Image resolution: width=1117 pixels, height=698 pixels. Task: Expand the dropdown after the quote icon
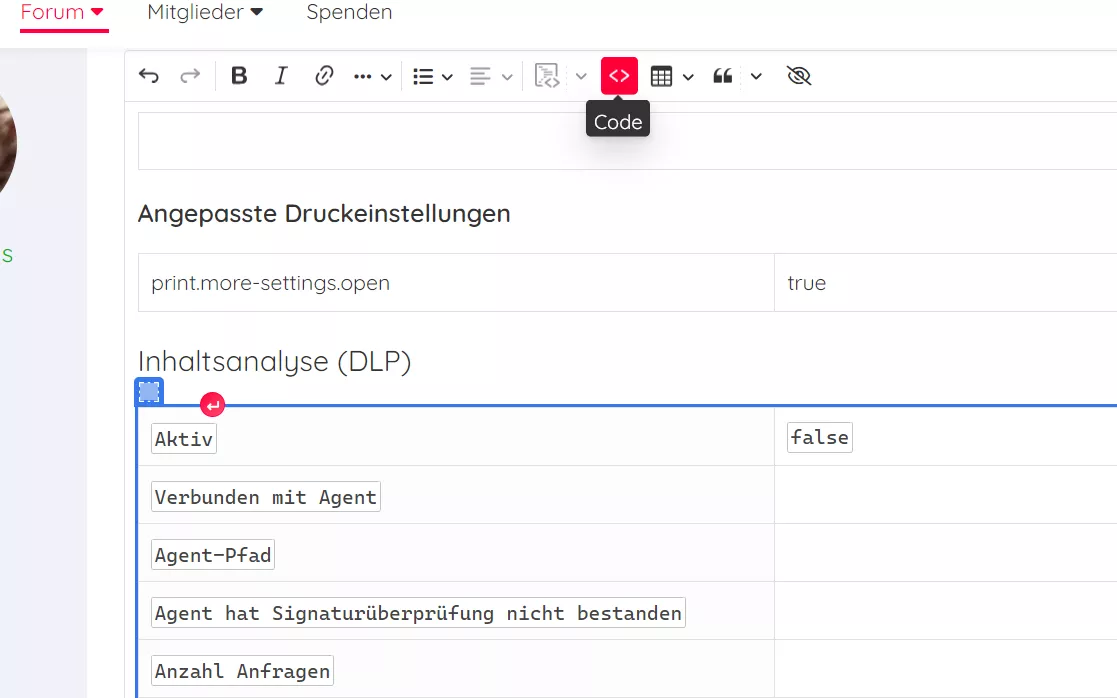(x=756, y=76)
